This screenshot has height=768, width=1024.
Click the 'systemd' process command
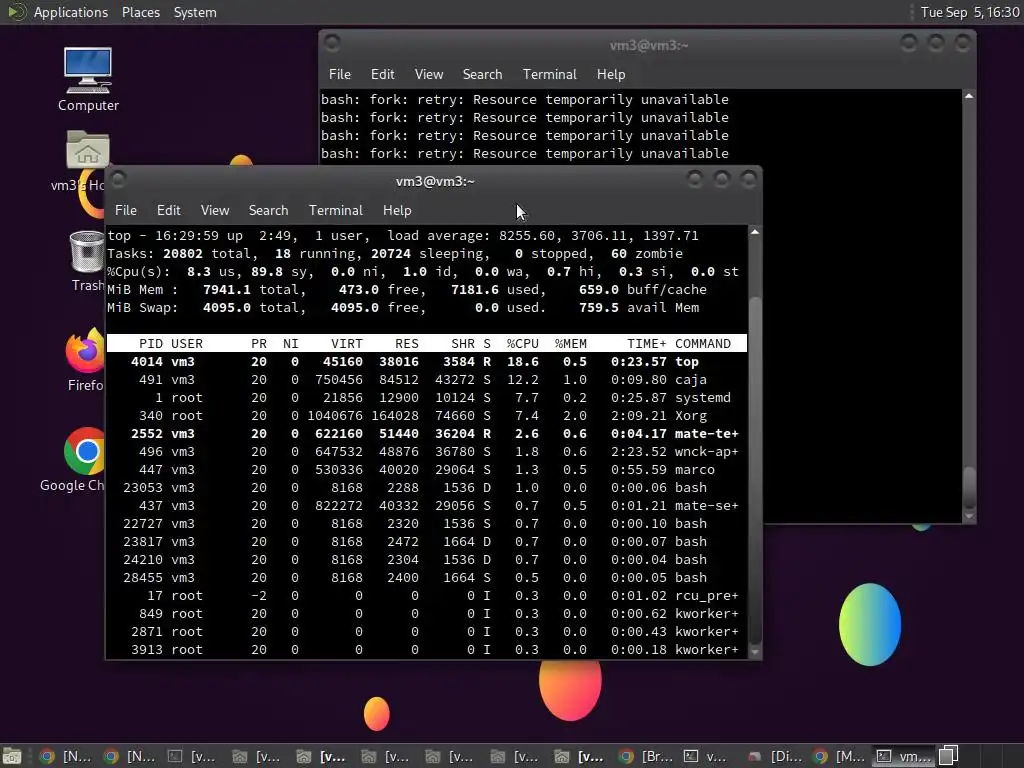703,398
